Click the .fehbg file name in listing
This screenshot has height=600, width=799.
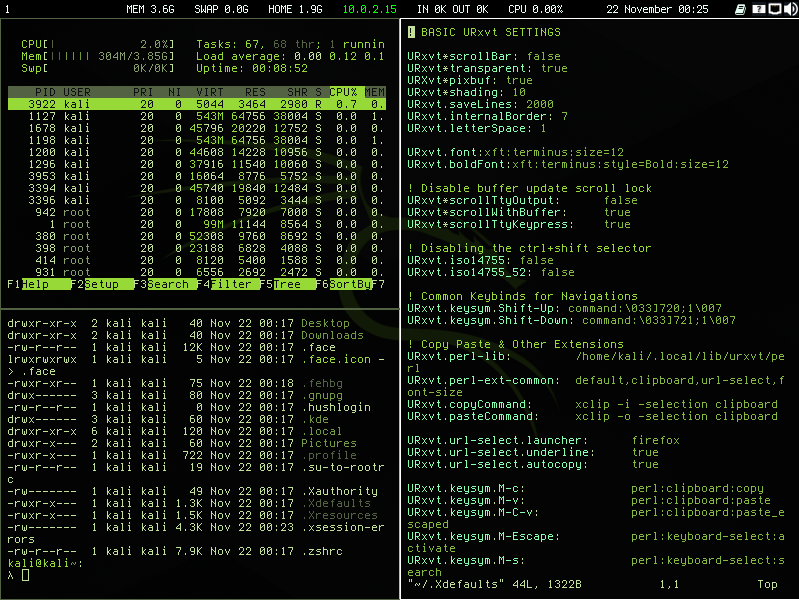(322, 383)
